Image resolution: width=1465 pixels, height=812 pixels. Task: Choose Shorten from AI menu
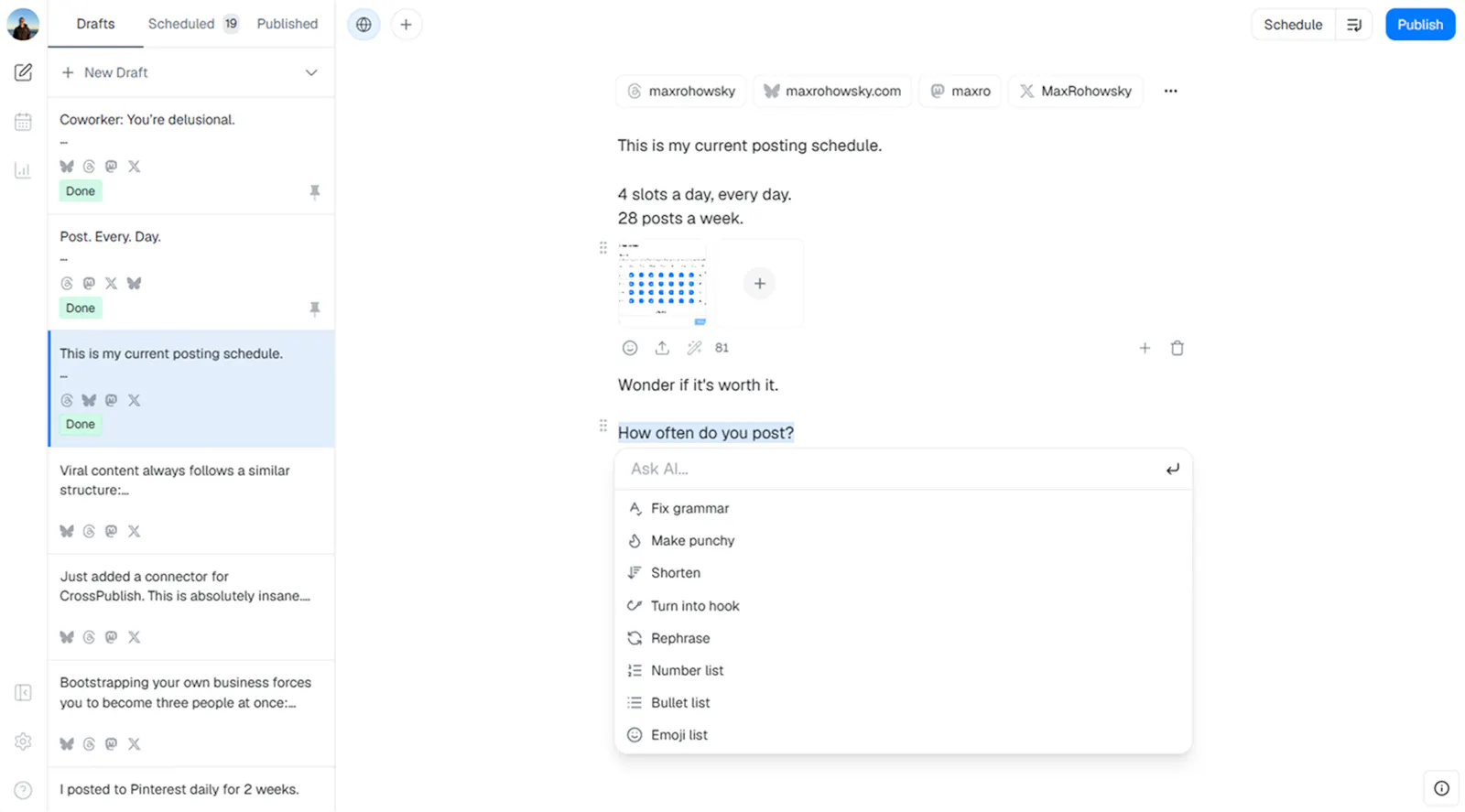903,573
